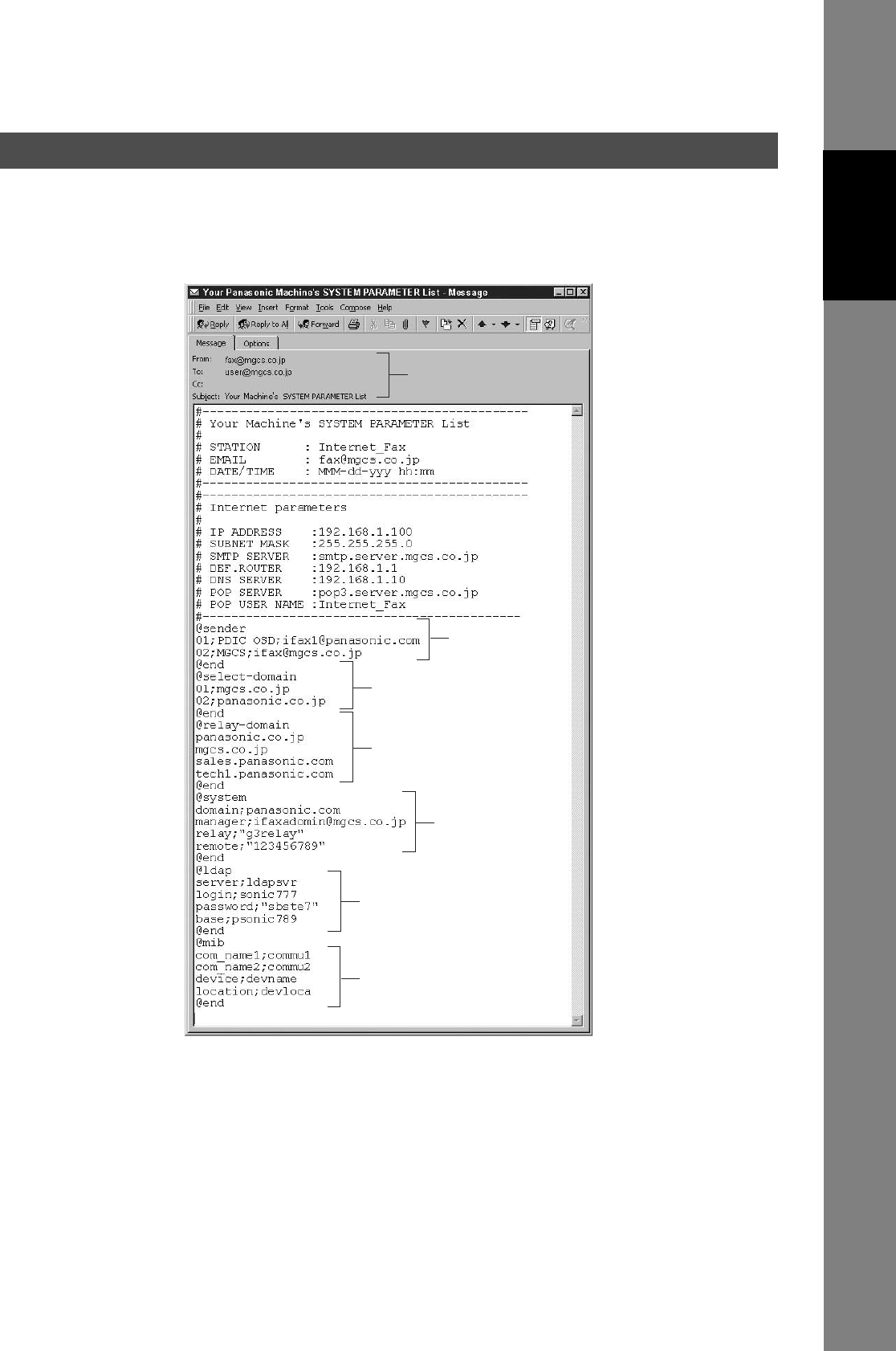Click the POP USER NAME line
896x1351 pixels.
(x=301, y=604)
